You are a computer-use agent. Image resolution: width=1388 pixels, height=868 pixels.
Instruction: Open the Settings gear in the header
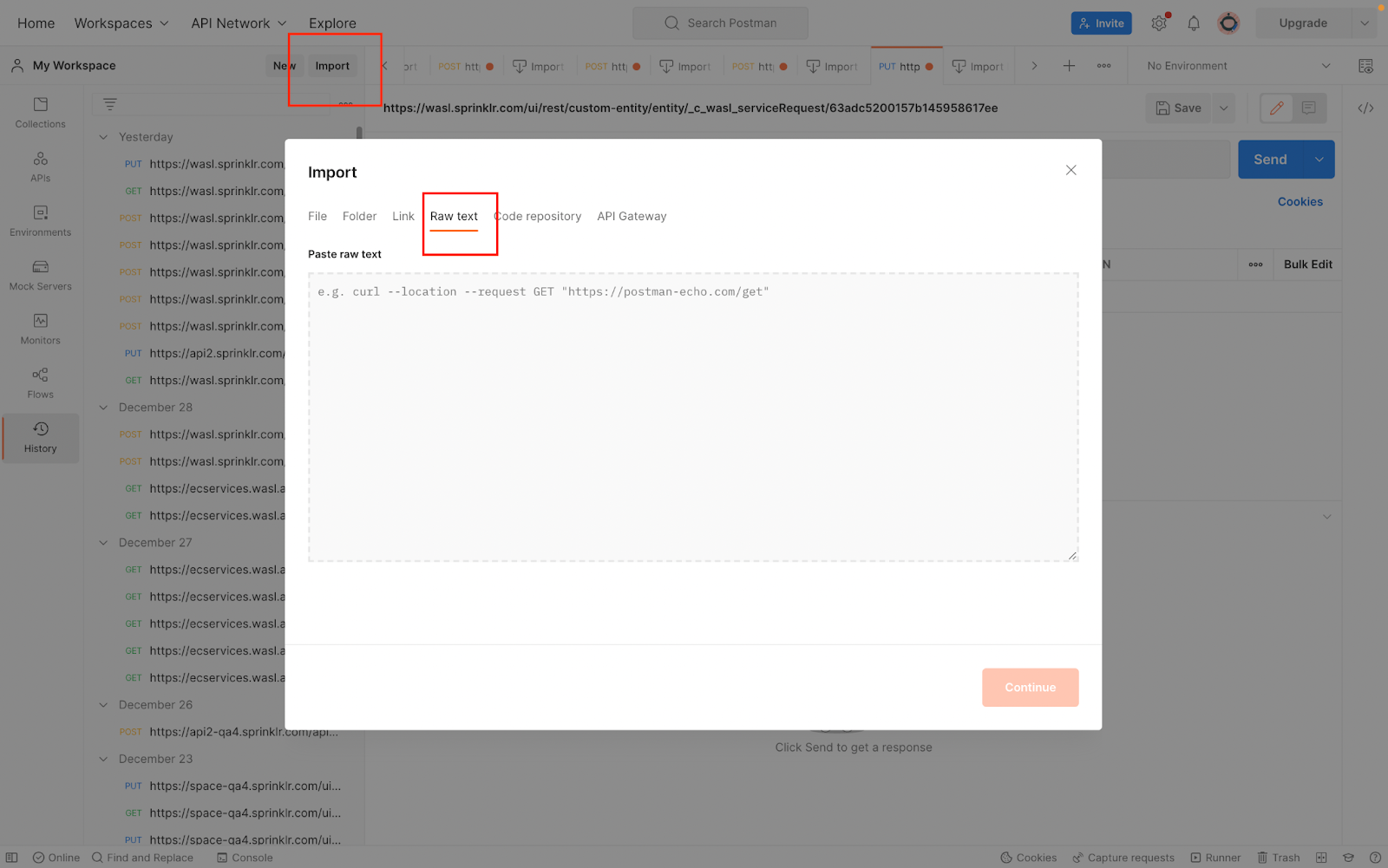pos(1159,23)
